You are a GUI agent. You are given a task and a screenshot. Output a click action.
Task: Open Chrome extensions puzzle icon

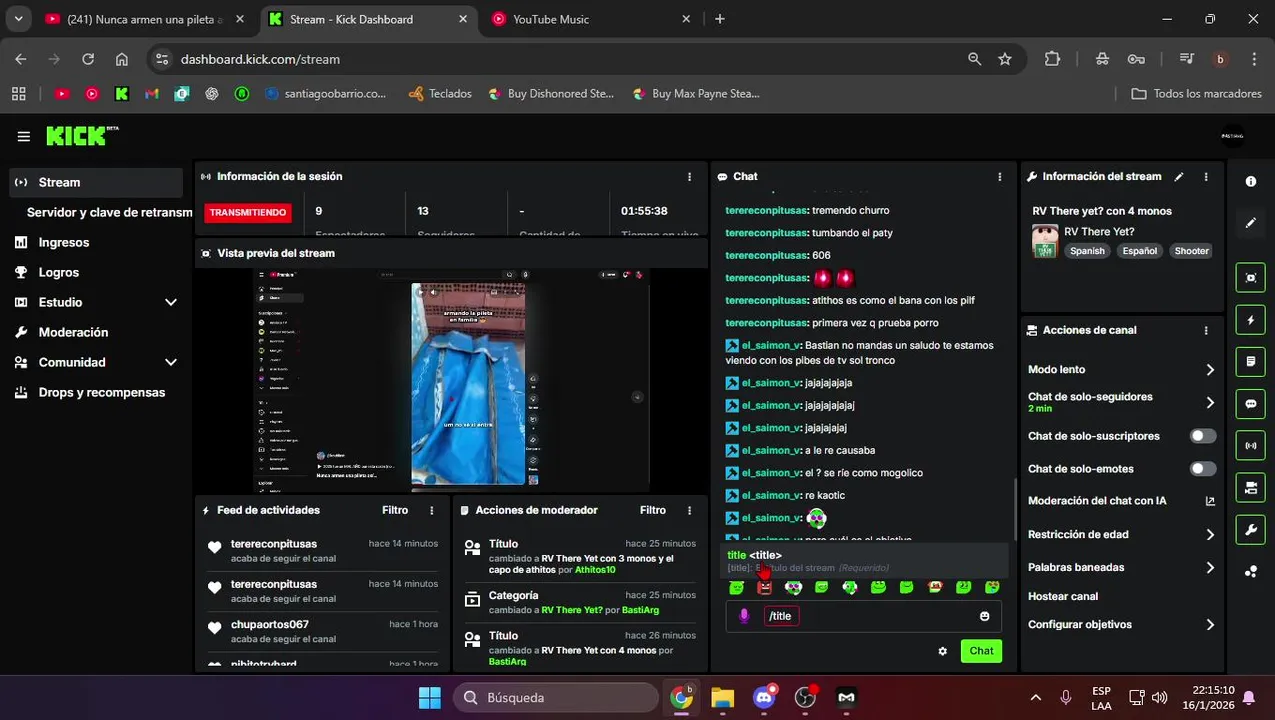click(1052, 59)
